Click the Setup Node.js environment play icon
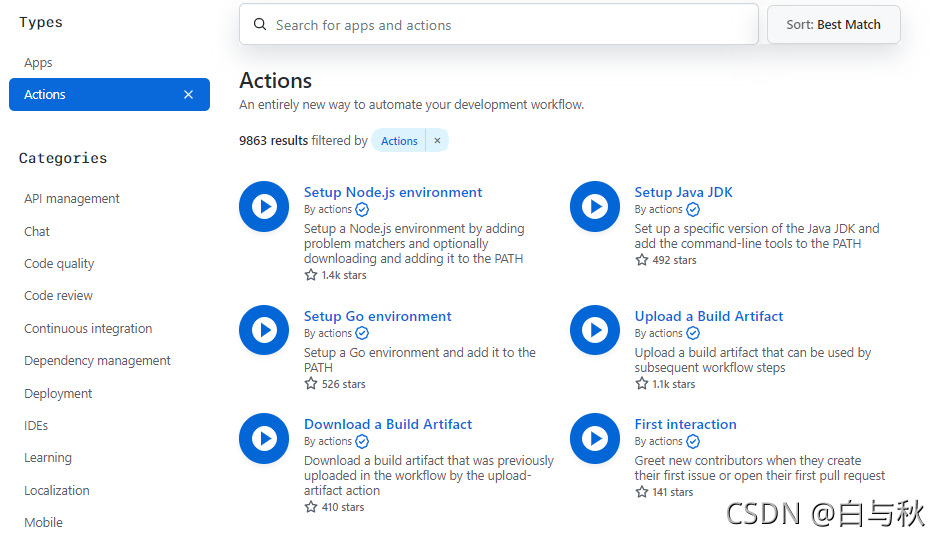Image resolution: width=940 pixels, height=536 pixels. click(x=264, y=206)
